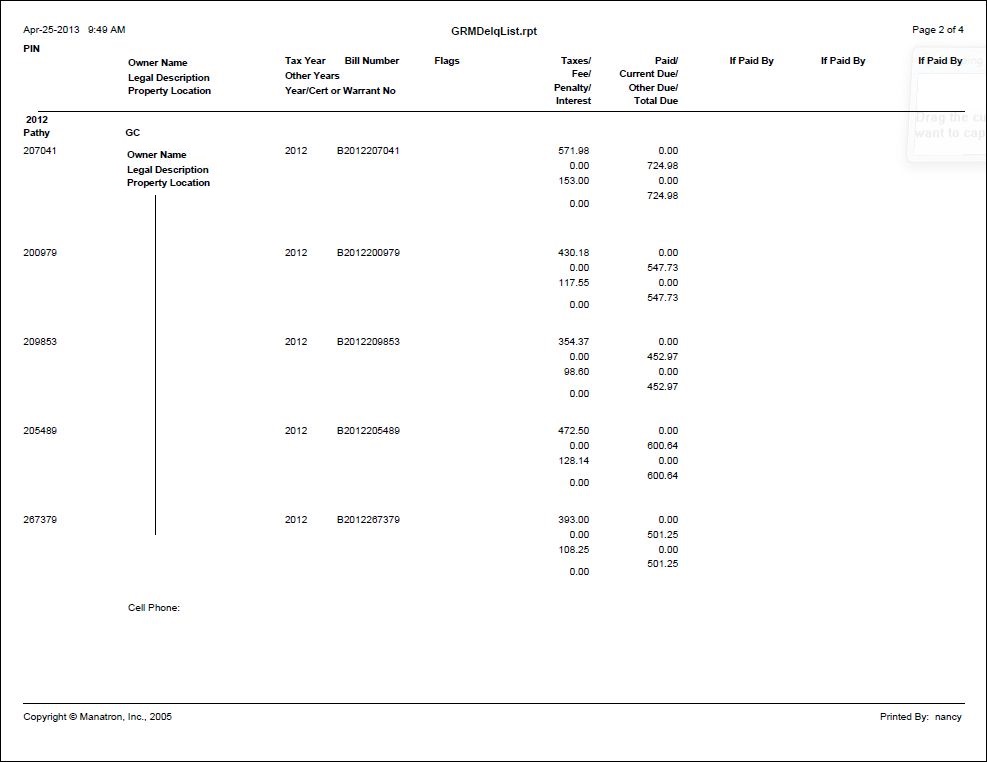Image resolution: width=987 pixels, height=762 pixels.
Task: Select the penalty amount 108.25
Action: point(573,550)
